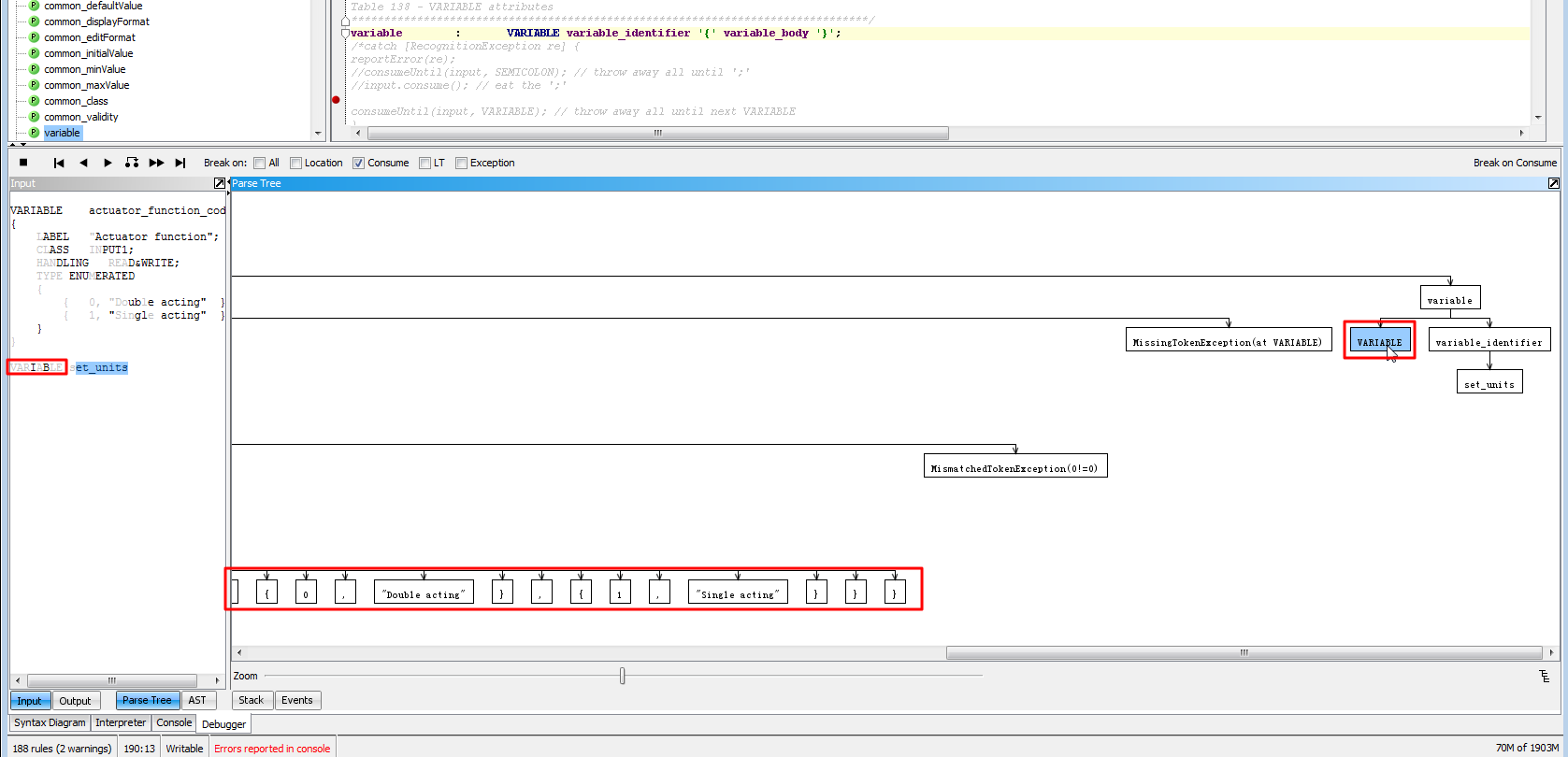The width and height of the screenshot is (1568, 757).
Task: Click the step over icon
Action: (x=132, y=163)
